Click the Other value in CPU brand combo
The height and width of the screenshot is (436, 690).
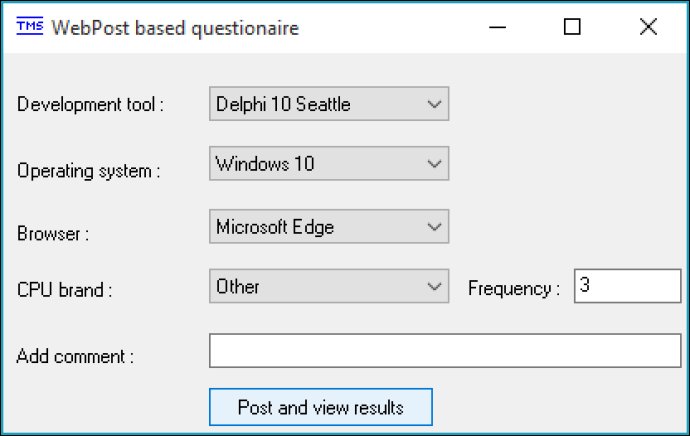point(238,286)
